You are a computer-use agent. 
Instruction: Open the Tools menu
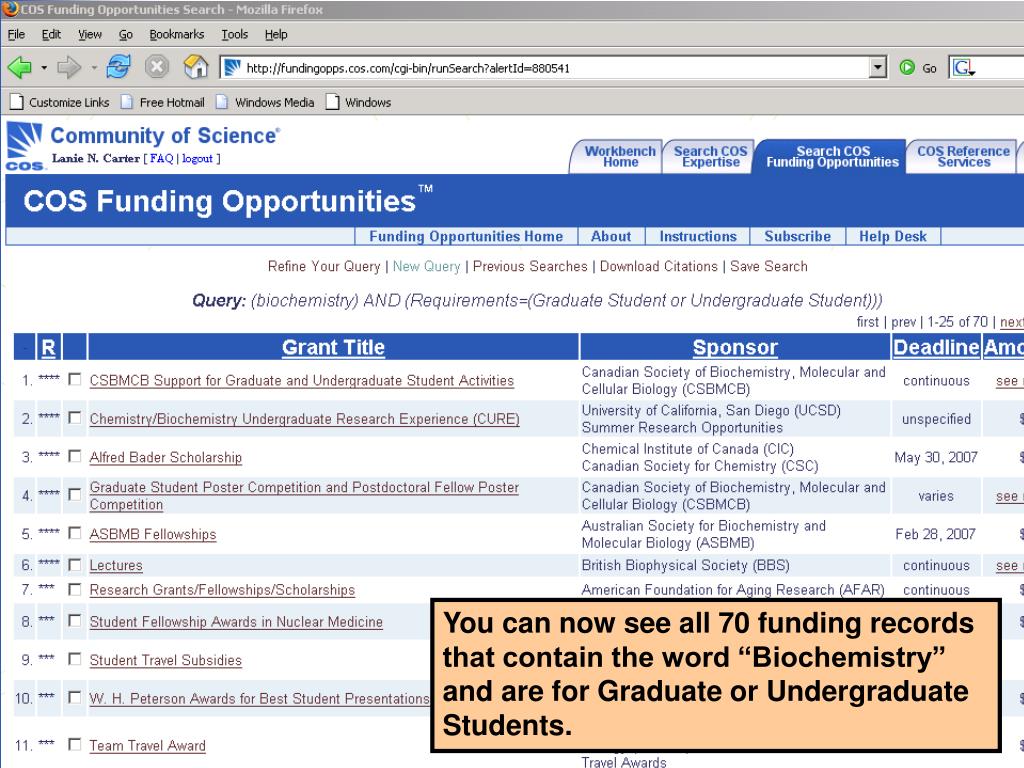(234, 35)
